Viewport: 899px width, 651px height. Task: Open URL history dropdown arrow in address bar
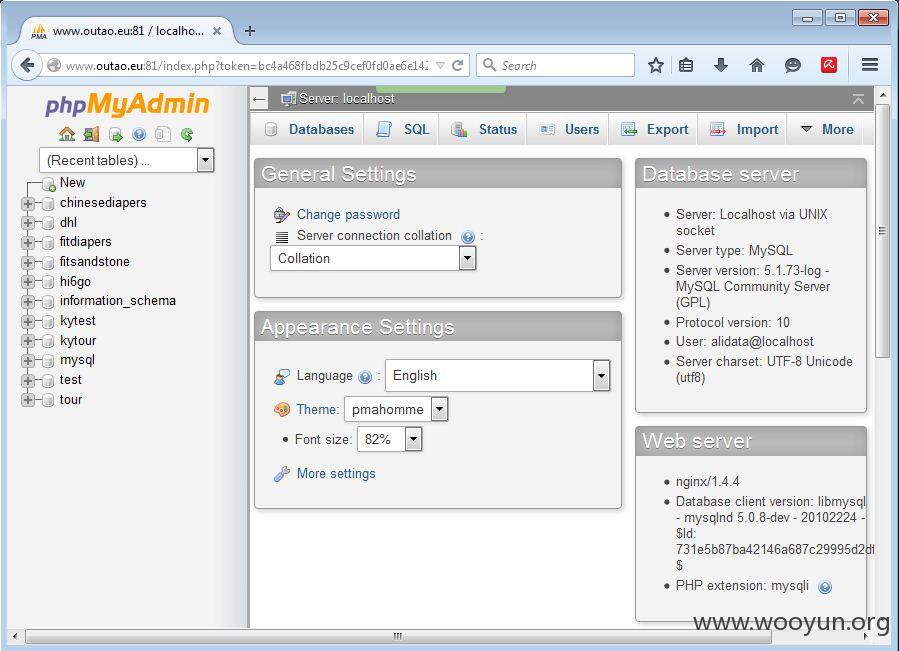click(440, 65)
